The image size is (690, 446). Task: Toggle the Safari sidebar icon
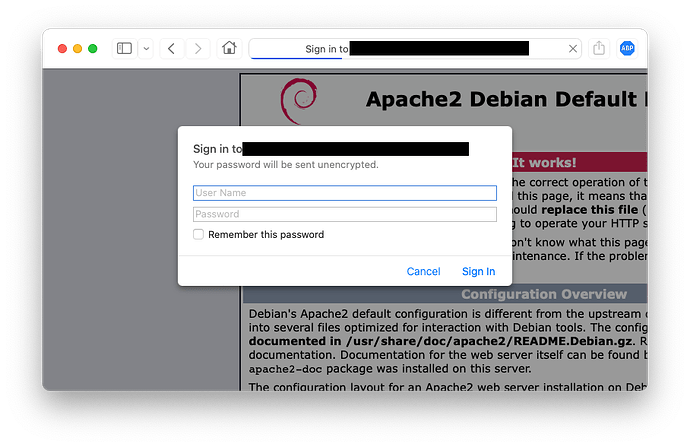pos(124,48)
